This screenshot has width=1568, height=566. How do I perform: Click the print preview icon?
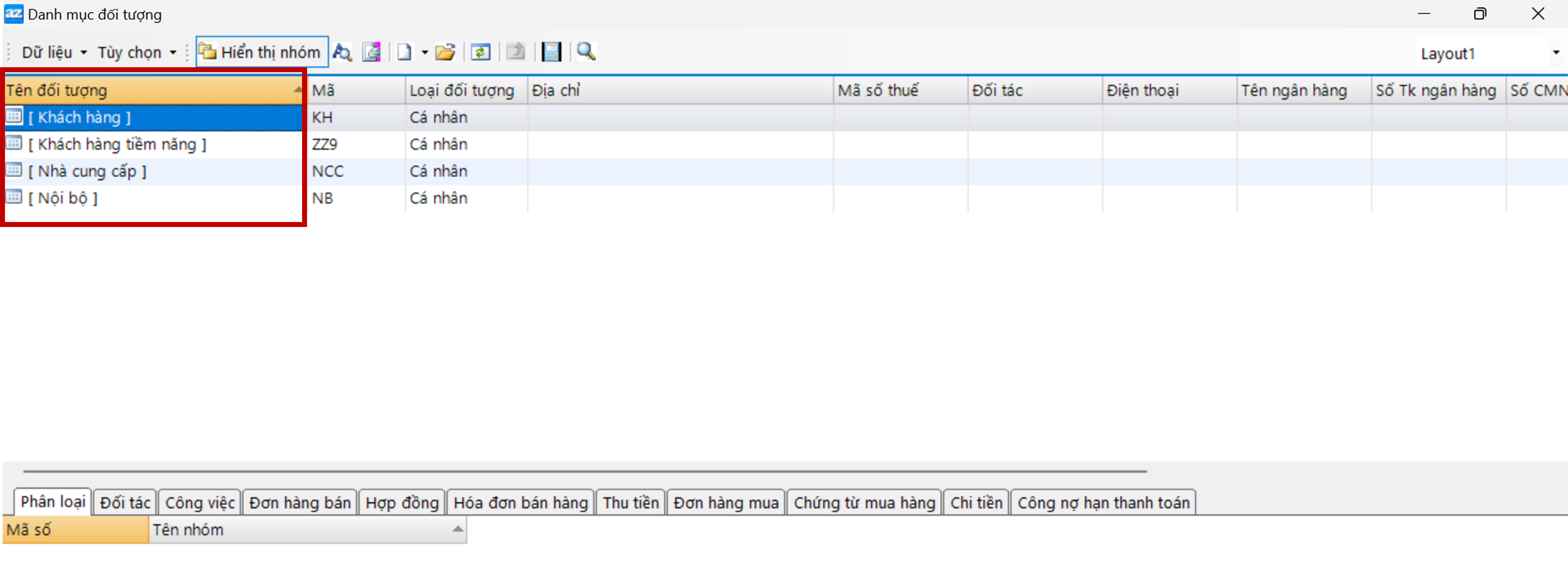click(x=371, y=52)
